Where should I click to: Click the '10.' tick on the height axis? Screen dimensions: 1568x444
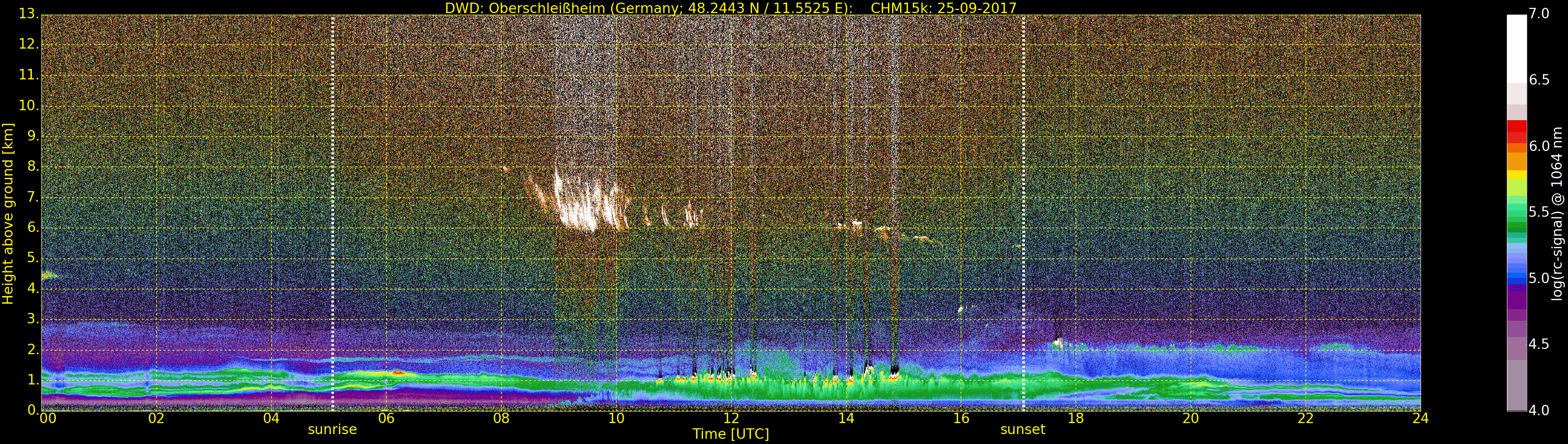pos(29,105)
